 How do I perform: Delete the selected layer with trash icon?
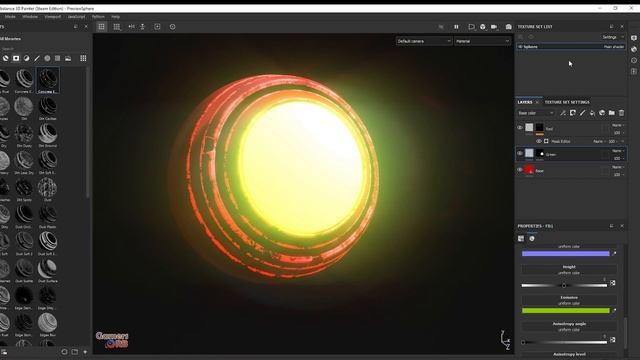pos(621,113)
